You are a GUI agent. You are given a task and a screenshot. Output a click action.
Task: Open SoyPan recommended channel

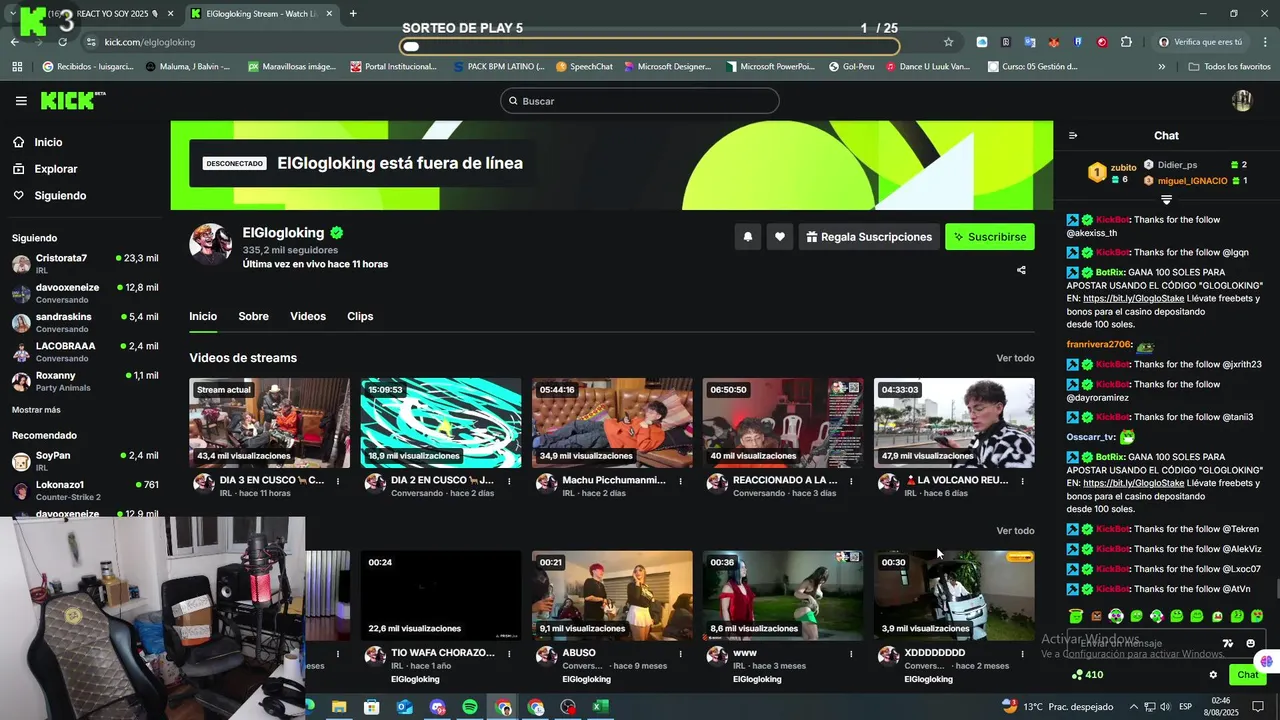coord(85,461)
